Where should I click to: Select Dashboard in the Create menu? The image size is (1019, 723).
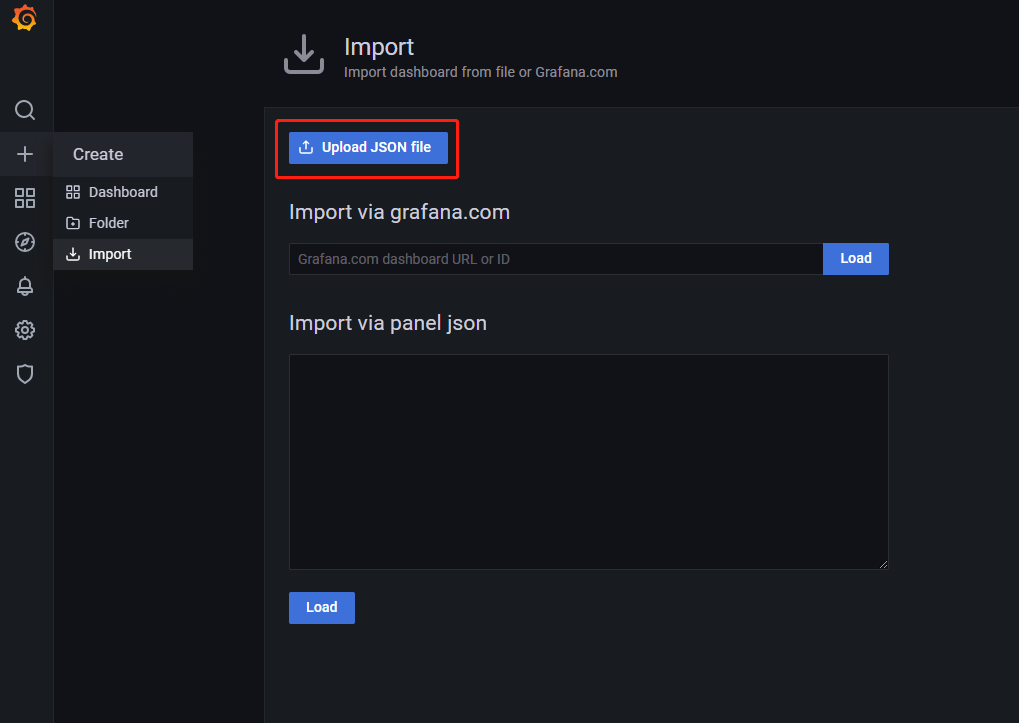122,192
